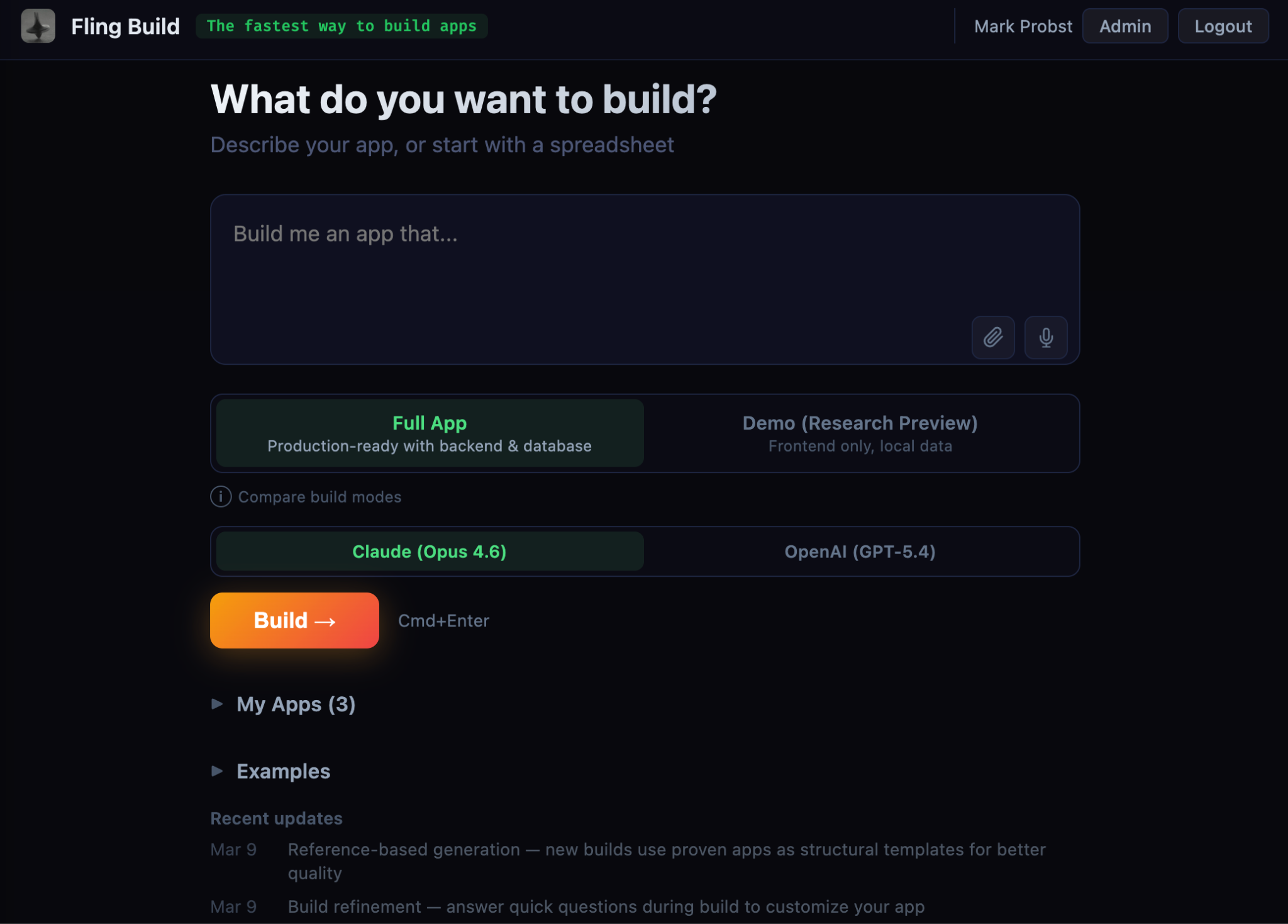Expand the My Apps section
The width and height of the screenshot is (1288, 924).
(295, 704)
